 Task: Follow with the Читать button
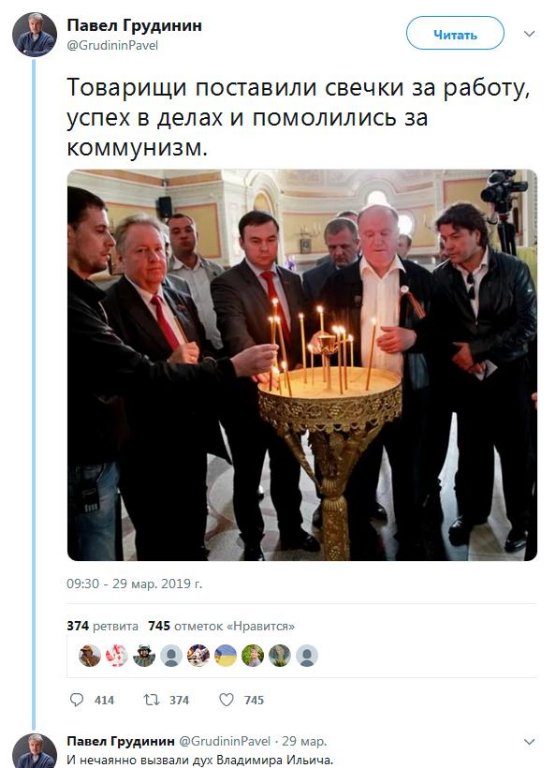[455, 34]
